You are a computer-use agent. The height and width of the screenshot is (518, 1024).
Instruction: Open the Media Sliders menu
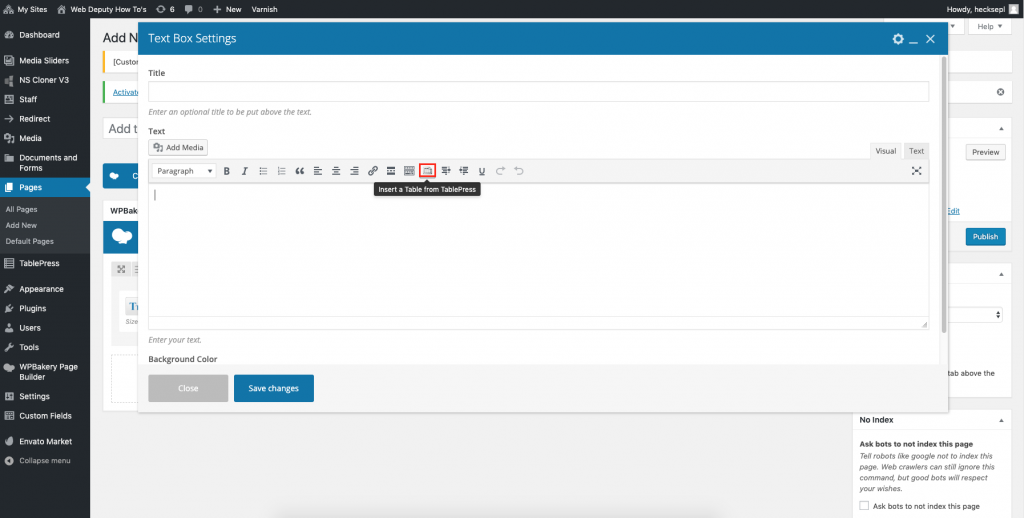click(x=45, y=61)
